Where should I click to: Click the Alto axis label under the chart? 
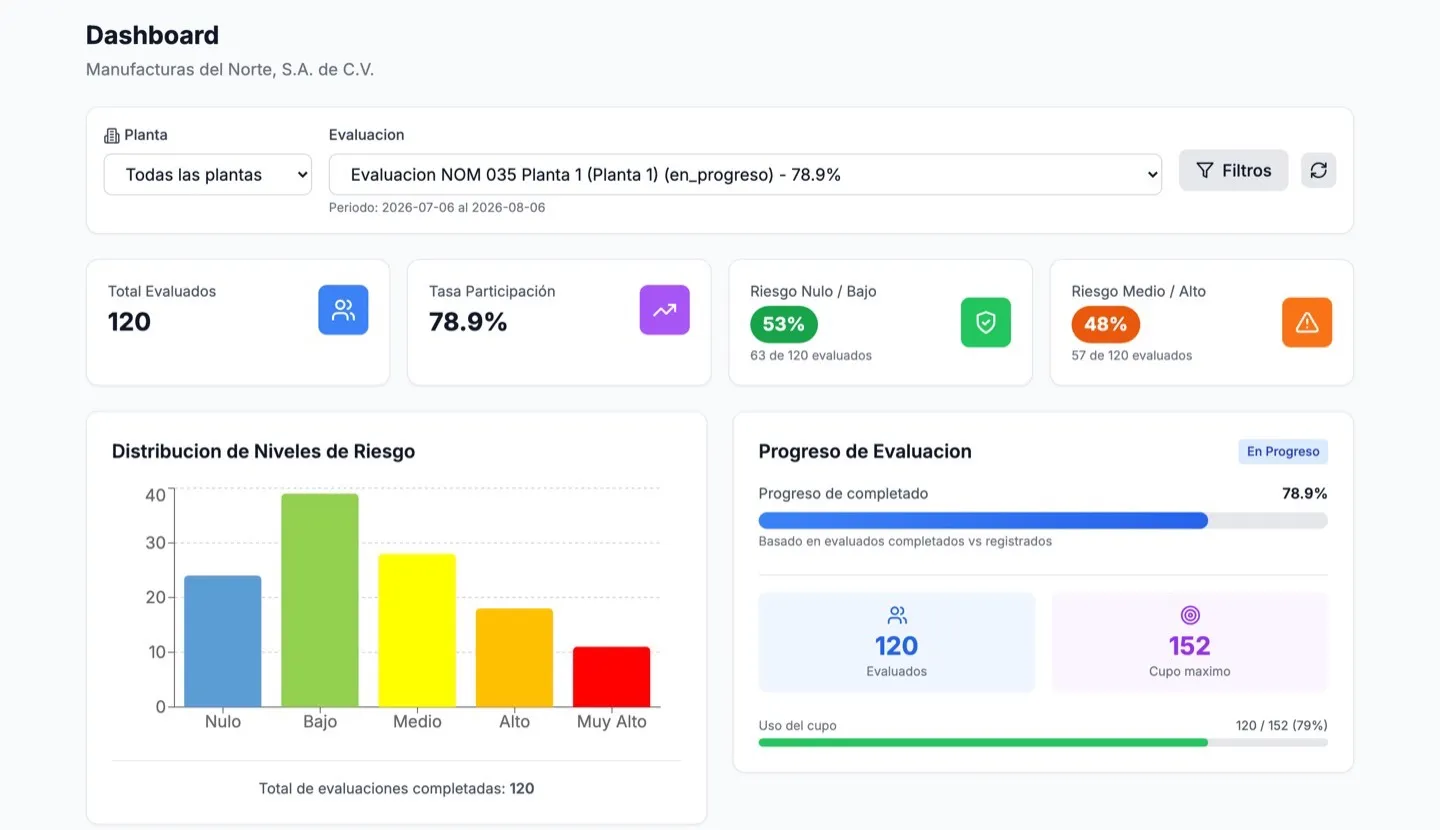coord(514,722)
